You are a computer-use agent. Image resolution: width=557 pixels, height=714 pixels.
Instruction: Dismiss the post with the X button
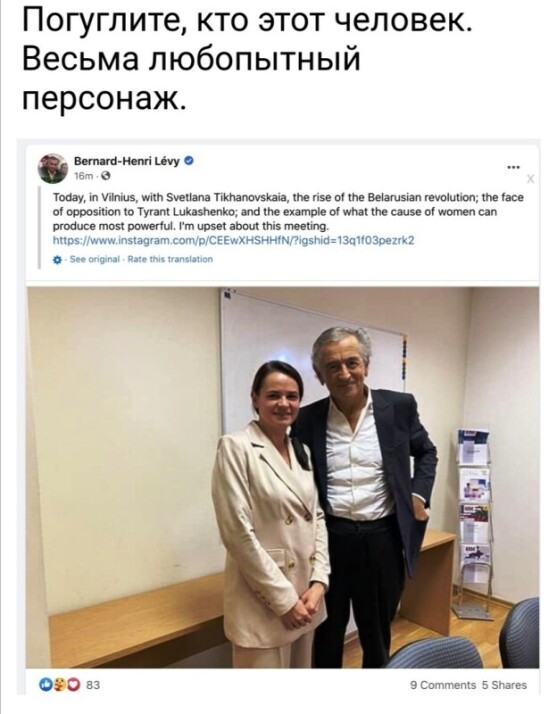click(530, 179)
